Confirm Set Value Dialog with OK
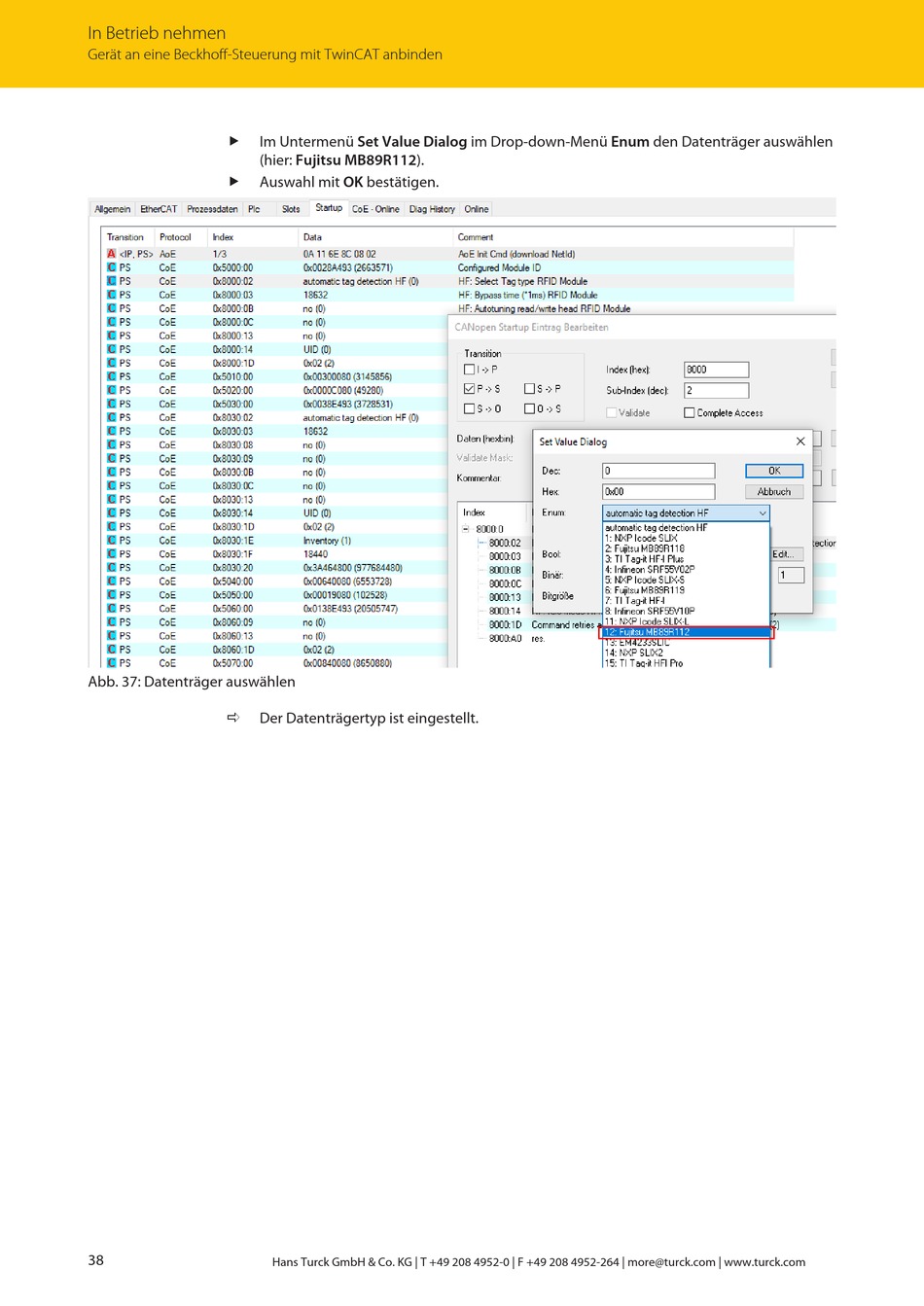 coord(774,471)
